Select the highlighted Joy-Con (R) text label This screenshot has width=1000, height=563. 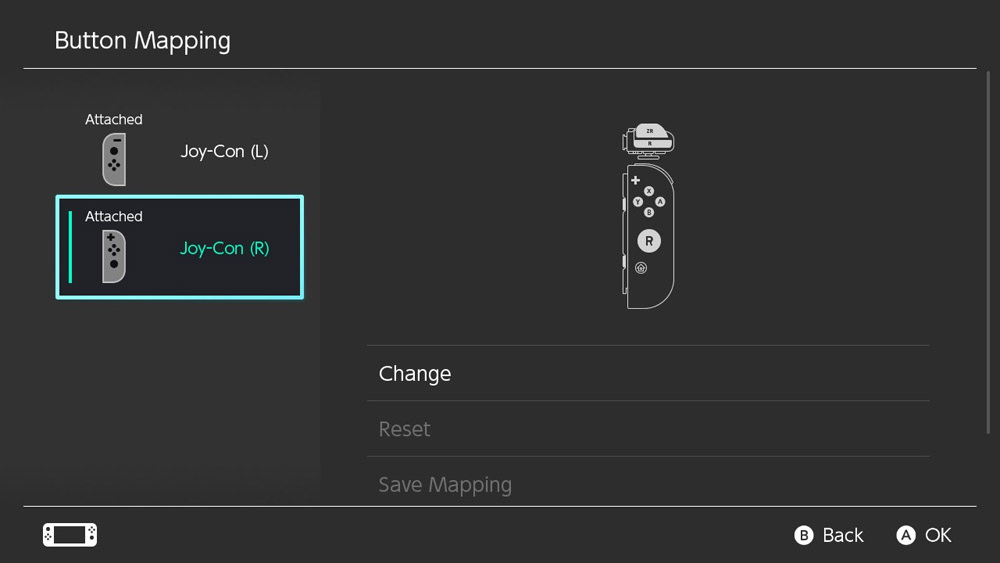point(224,249)
